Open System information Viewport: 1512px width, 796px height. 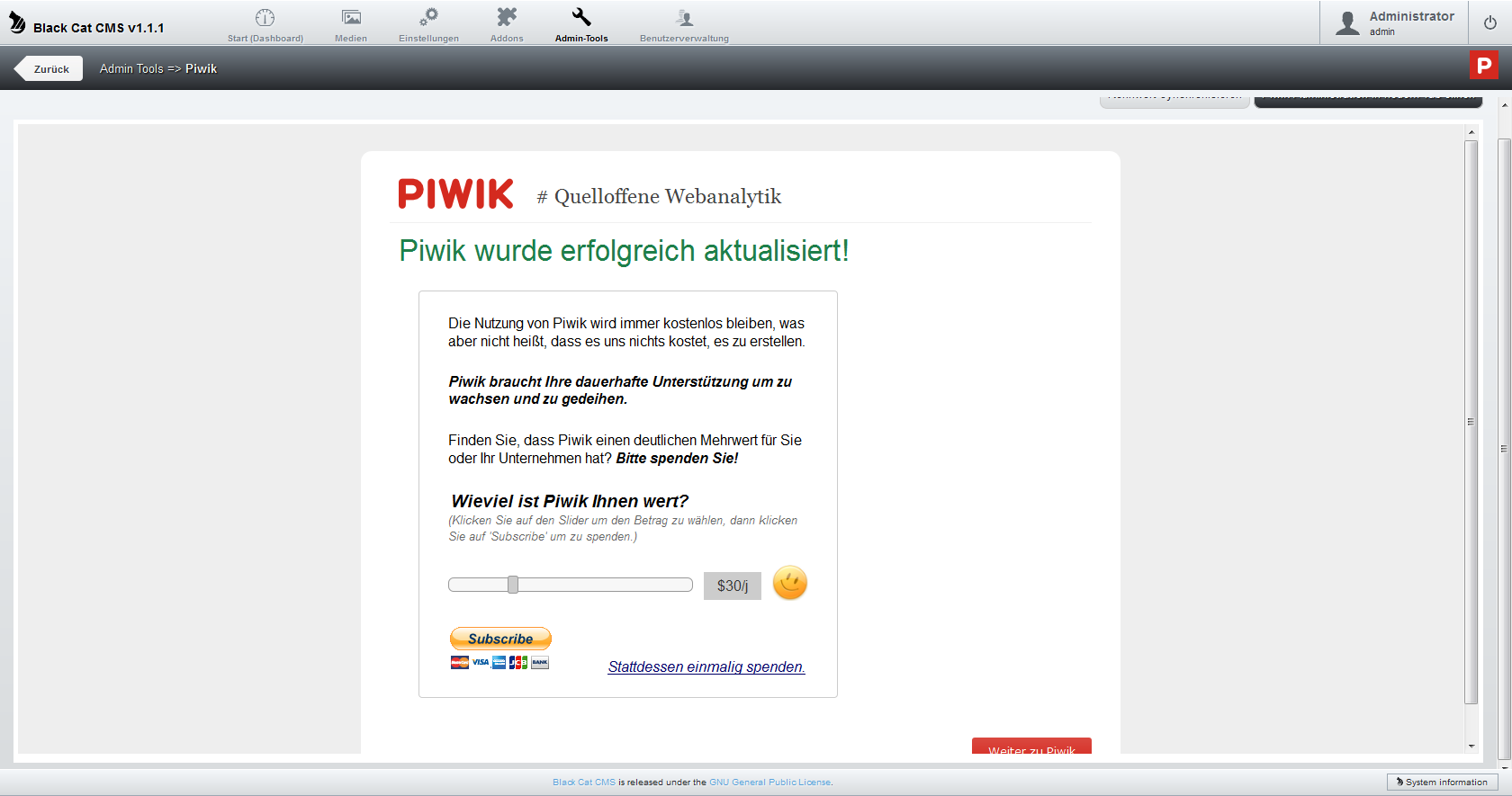click(1442, 782)
